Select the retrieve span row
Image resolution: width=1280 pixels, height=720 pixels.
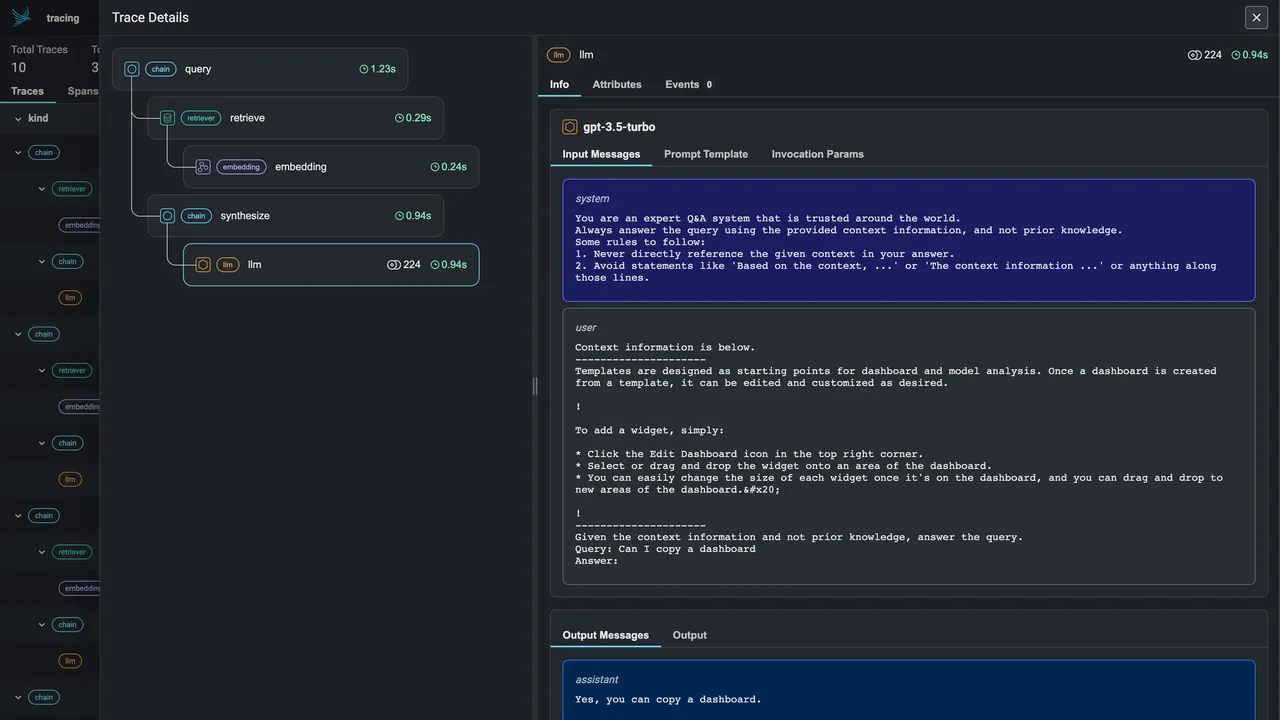(296, 118)
